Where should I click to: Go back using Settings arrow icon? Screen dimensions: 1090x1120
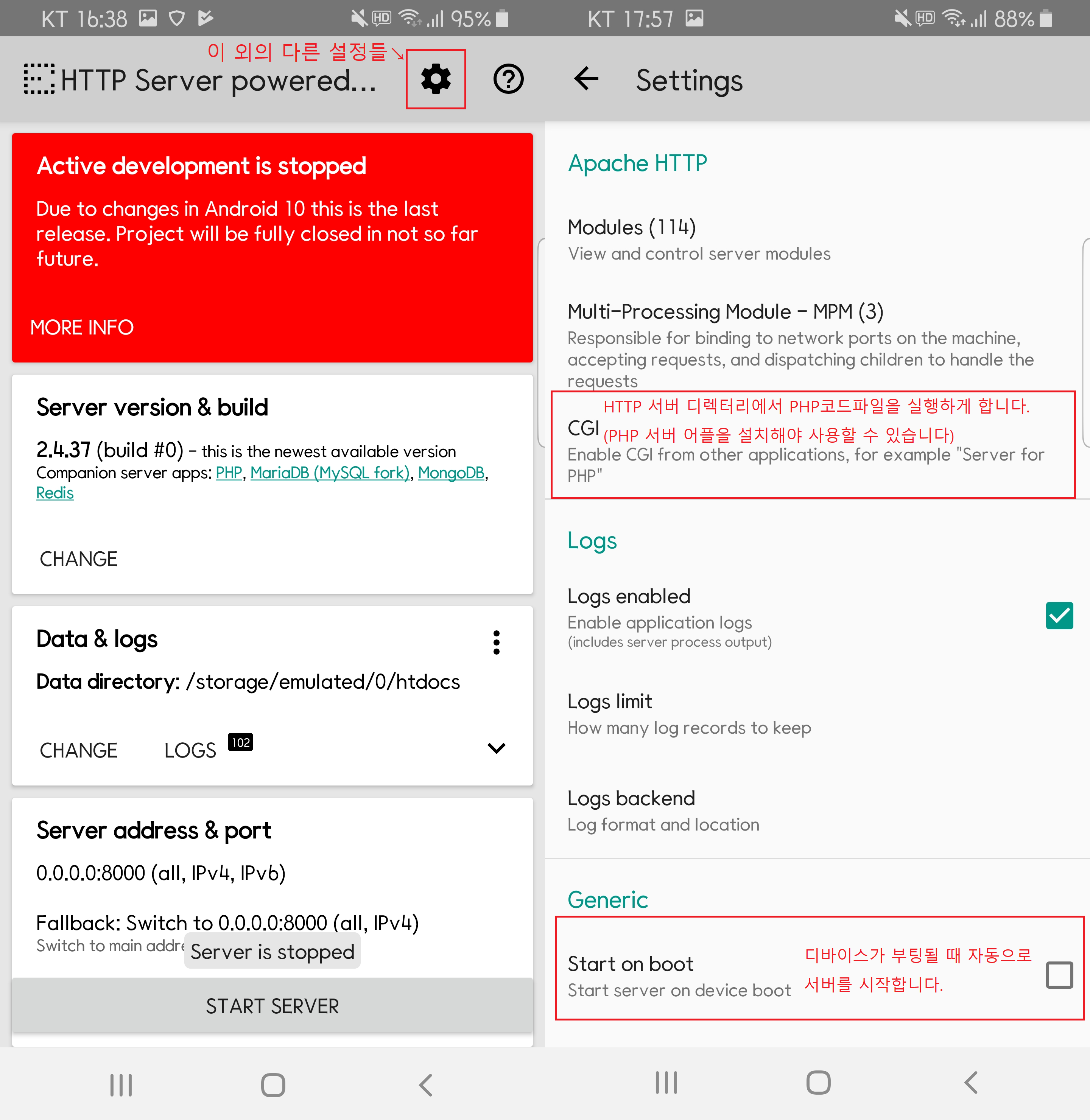[586, 79]
